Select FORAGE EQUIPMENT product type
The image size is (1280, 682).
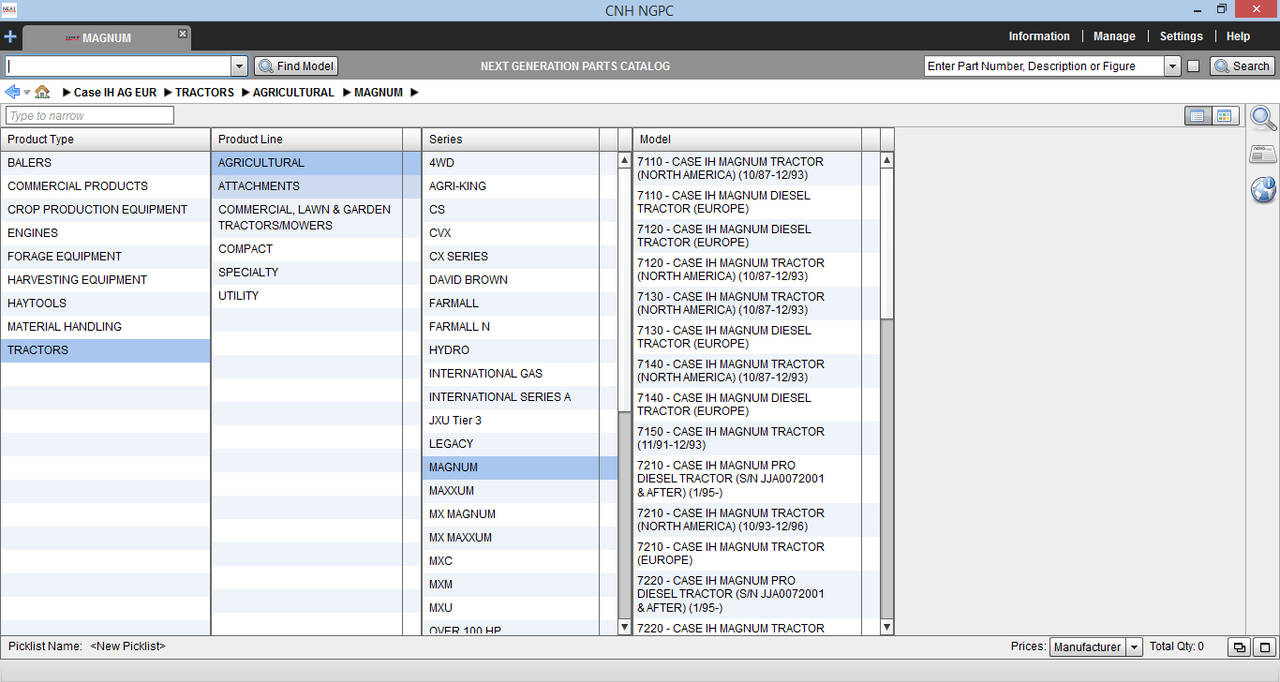[105, 256]
